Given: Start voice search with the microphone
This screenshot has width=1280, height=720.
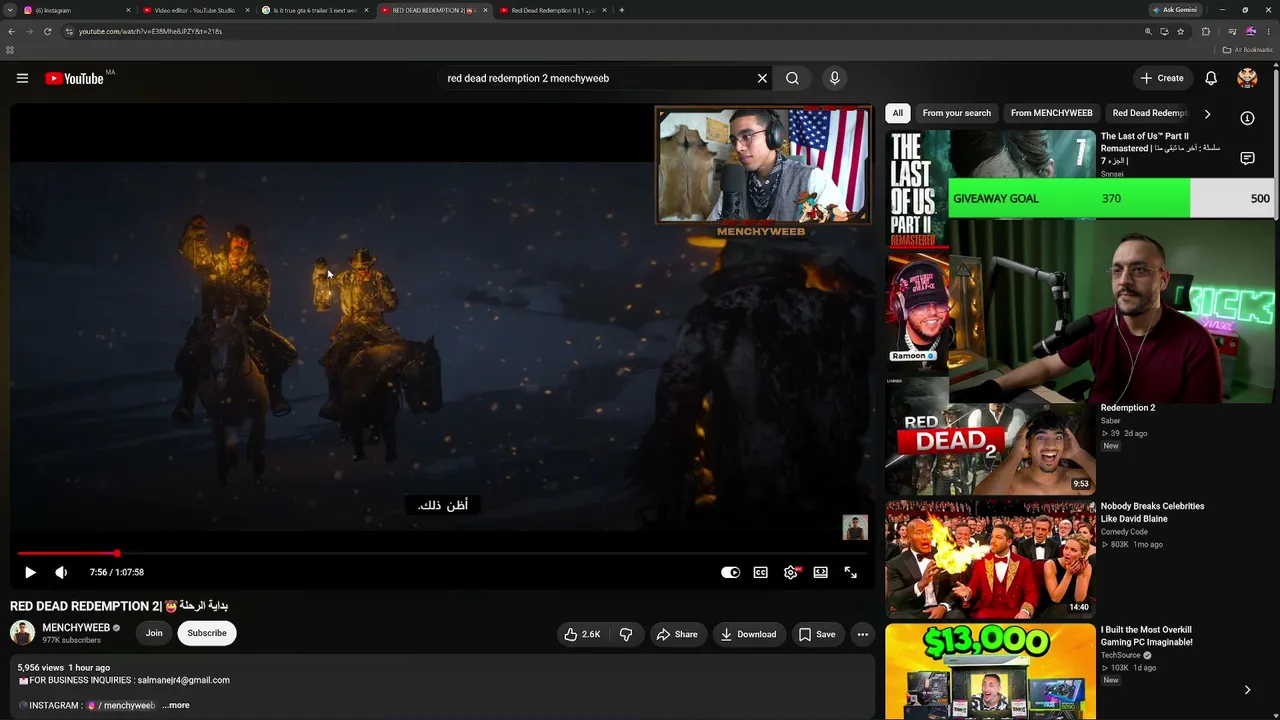Looking at the screenshot, I should pos(834,78).
